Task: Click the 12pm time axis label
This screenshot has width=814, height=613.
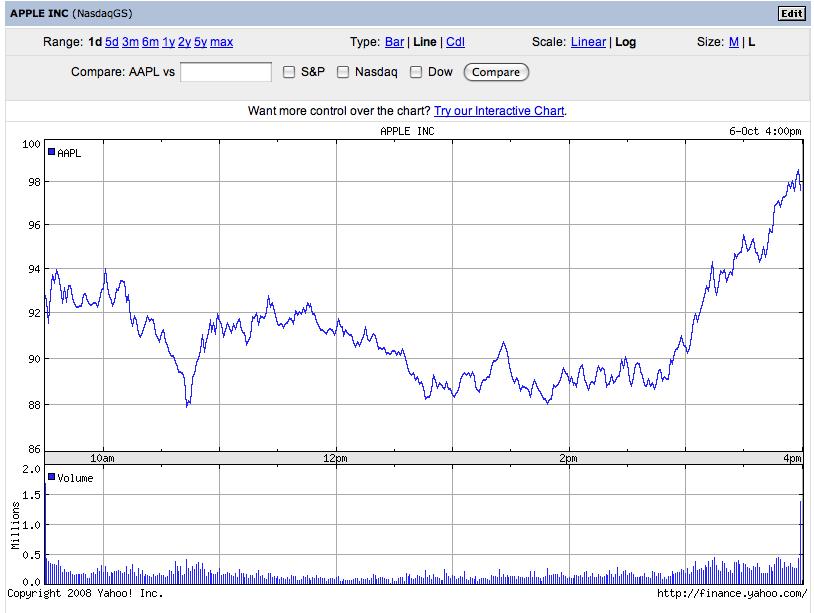Action: point(335,458)
